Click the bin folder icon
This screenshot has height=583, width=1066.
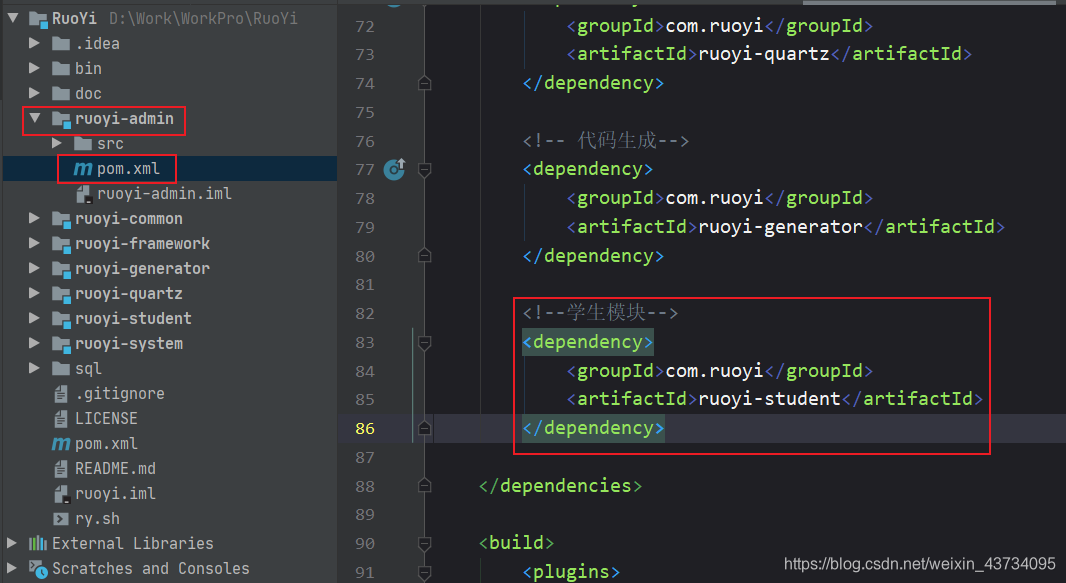click(61, 69)
